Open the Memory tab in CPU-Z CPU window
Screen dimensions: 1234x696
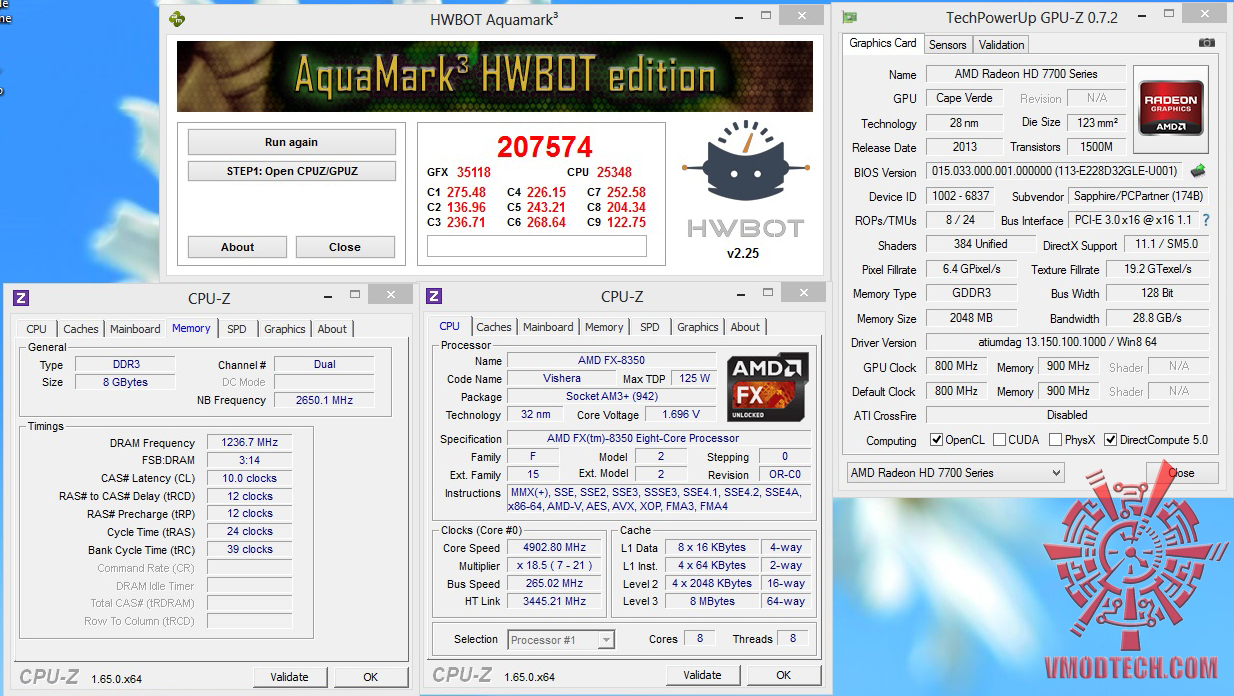[604, 327]
